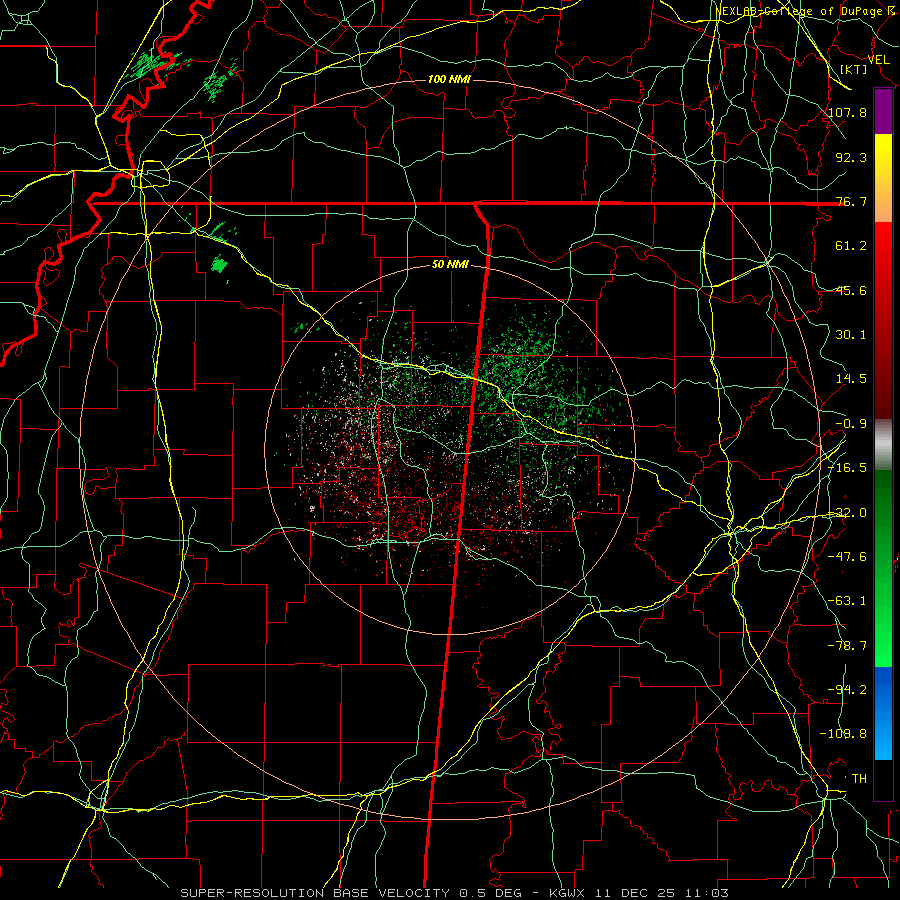This screenshot has height=900, width=900.
Task: Click the 107.8 scale value
Action: click(848, 112)
